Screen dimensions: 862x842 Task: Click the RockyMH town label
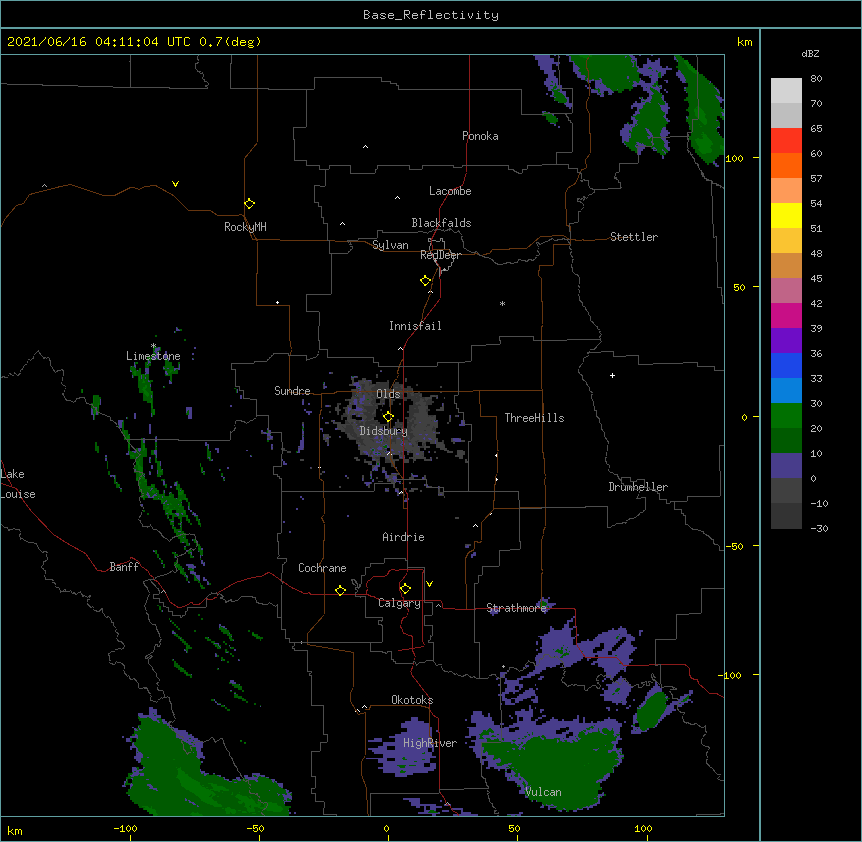pyautogui.click(x=245, y=227)
